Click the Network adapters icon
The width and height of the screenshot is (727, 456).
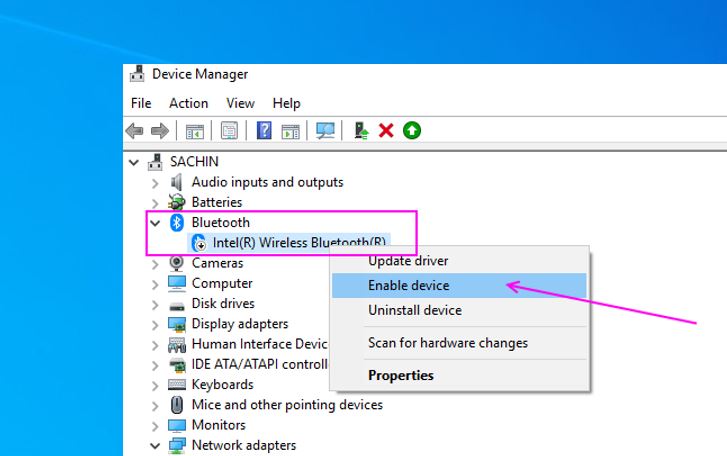coord(177,445)
